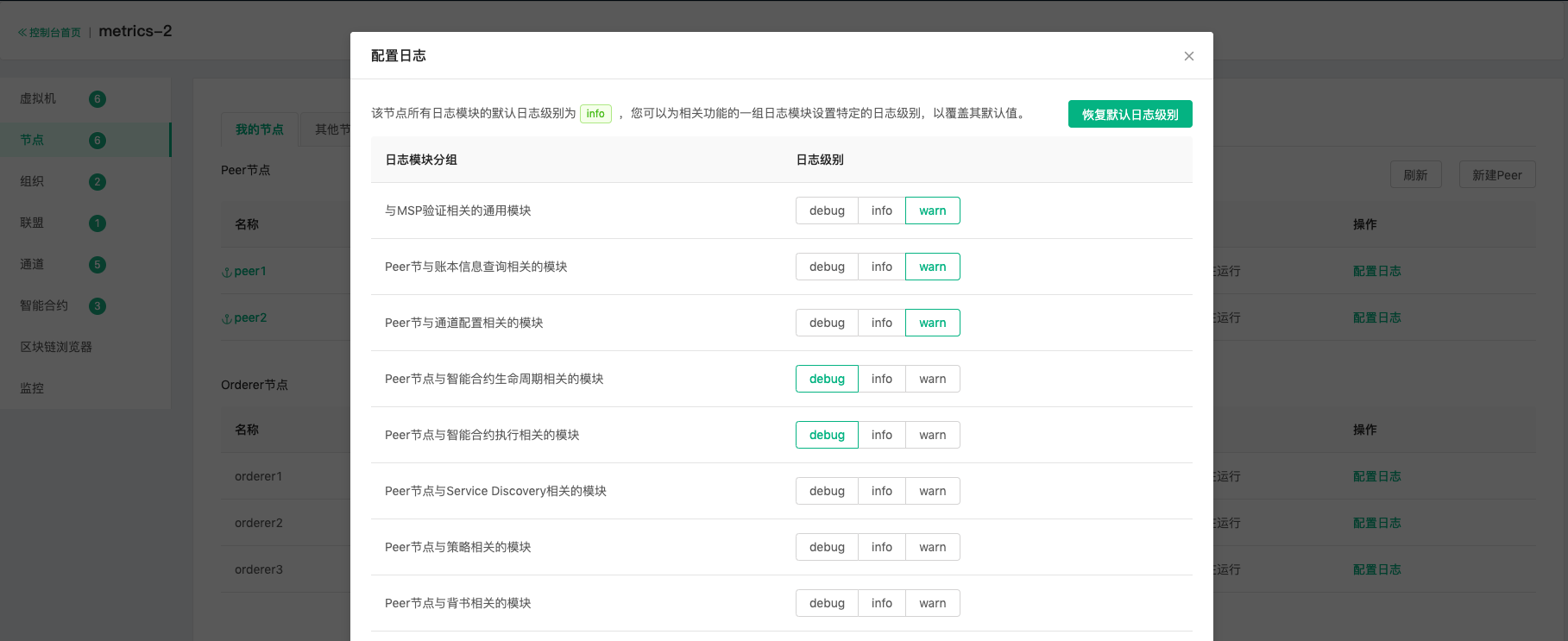Close the 配置日志 dialog with X icon

1188,56
